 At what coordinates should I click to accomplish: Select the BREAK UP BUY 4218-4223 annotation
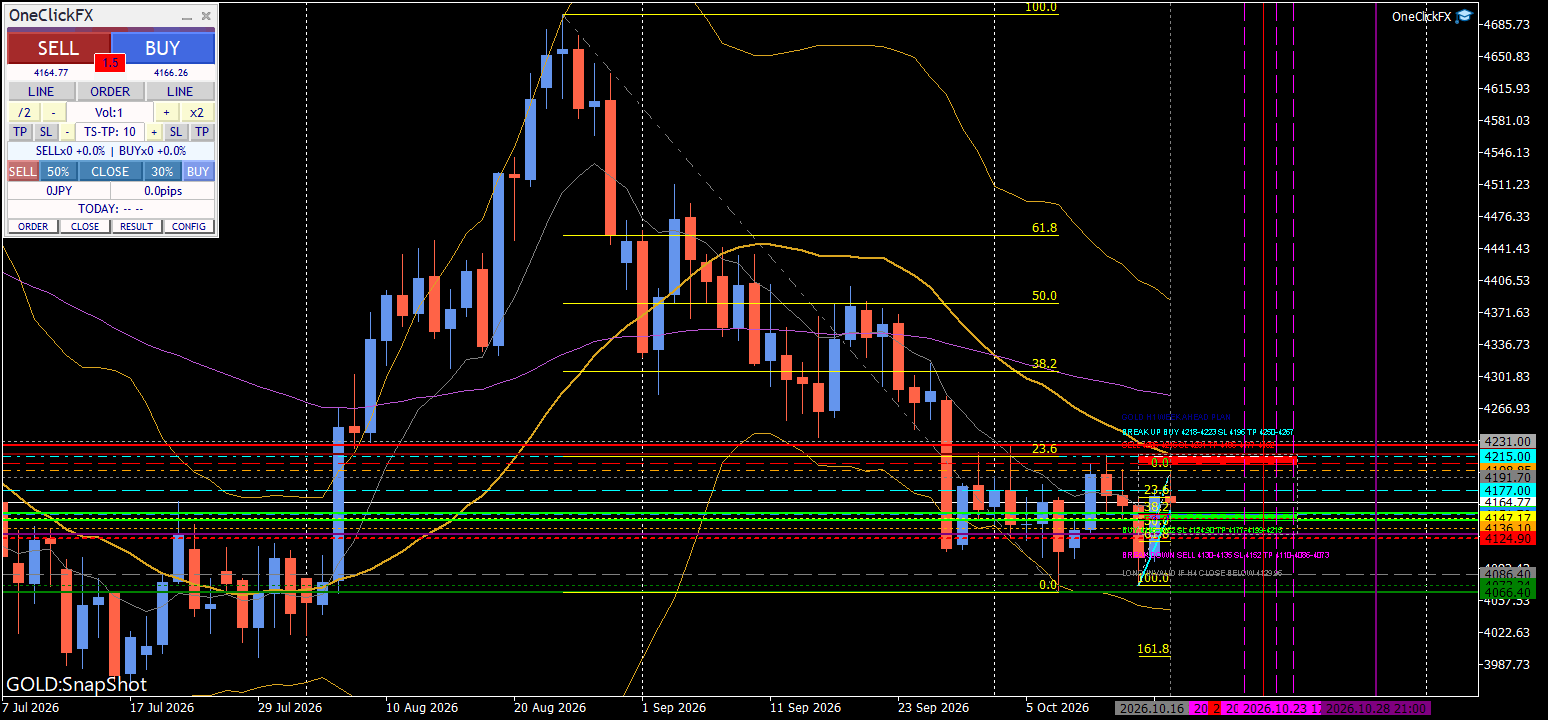1207,432
